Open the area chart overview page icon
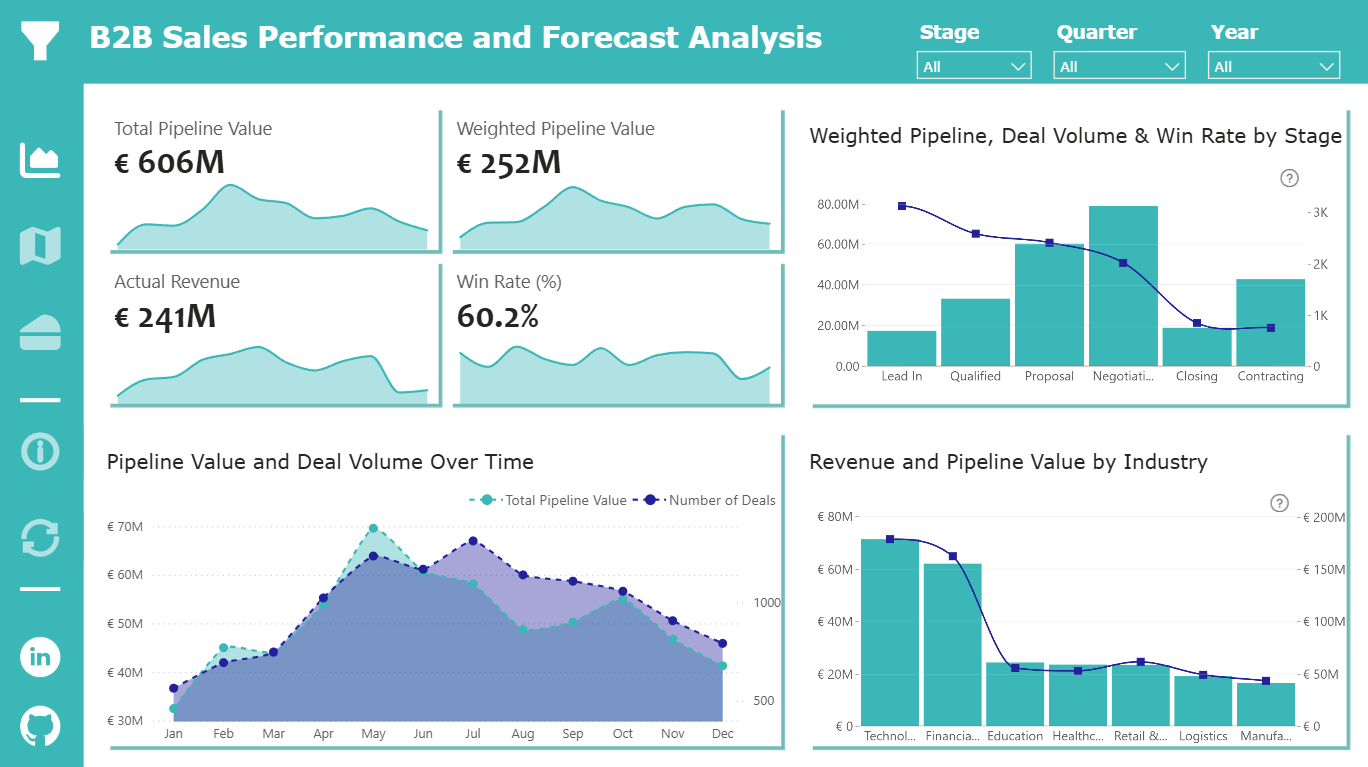This screenshot has height=767, width=1368. (x=41, y=160)
